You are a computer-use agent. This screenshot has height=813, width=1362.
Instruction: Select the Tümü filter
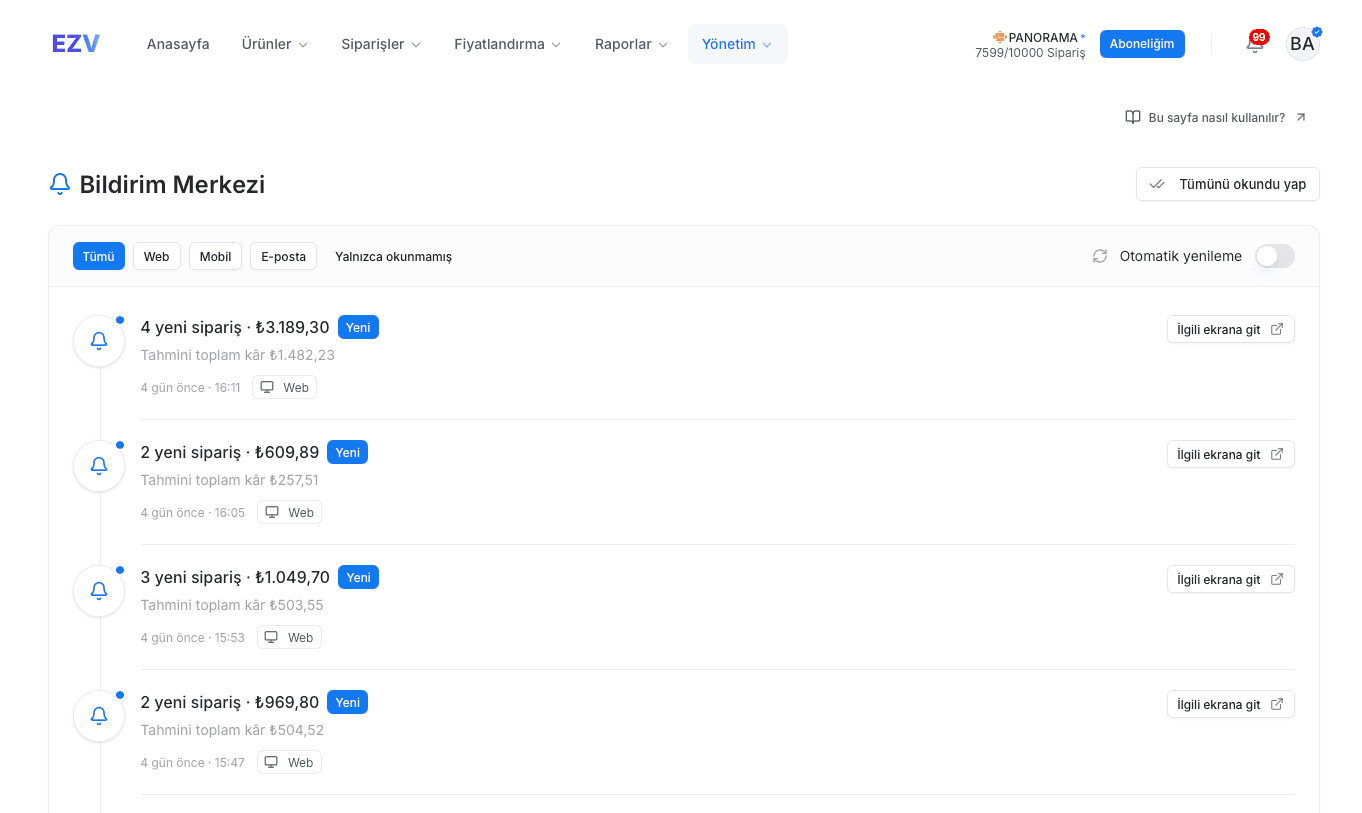coord(98,256)
